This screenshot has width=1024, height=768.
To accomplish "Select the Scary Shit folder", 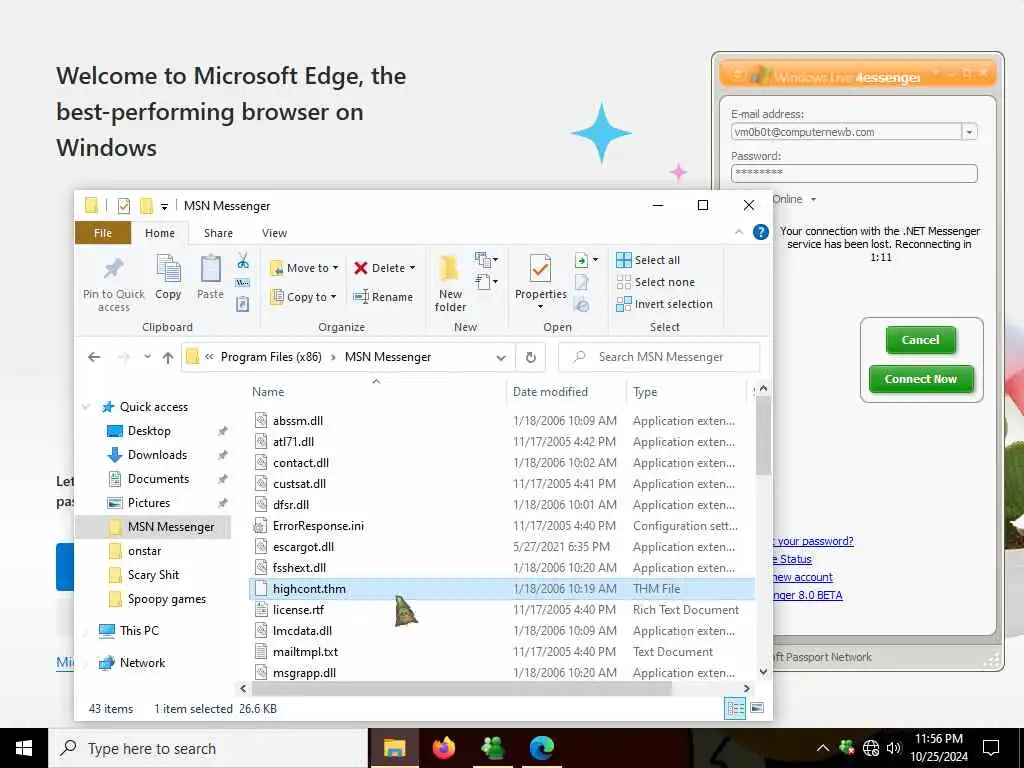I will click(x=153, y=575).
